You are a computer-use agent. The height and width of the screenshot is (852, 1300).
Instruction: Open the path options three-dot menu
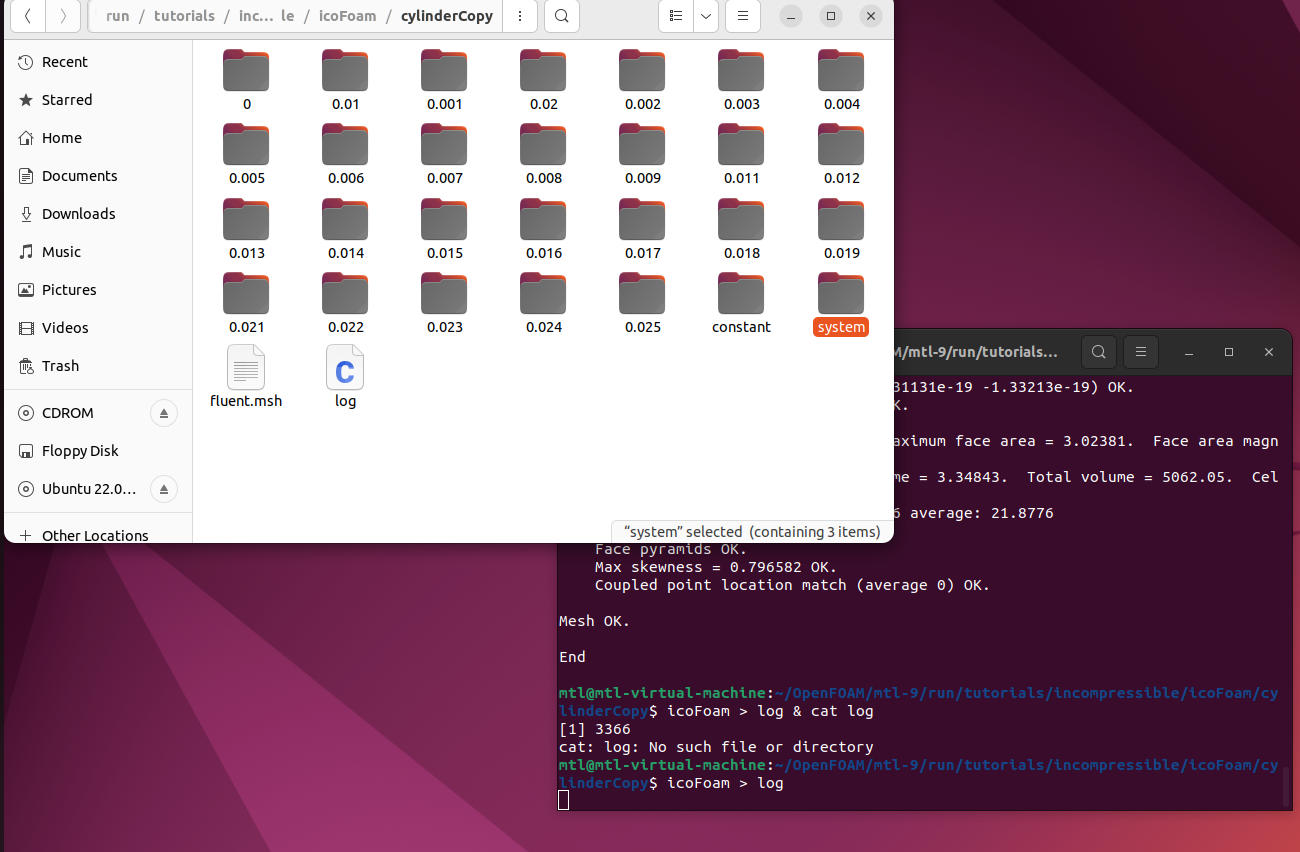[x=520, y=16]
